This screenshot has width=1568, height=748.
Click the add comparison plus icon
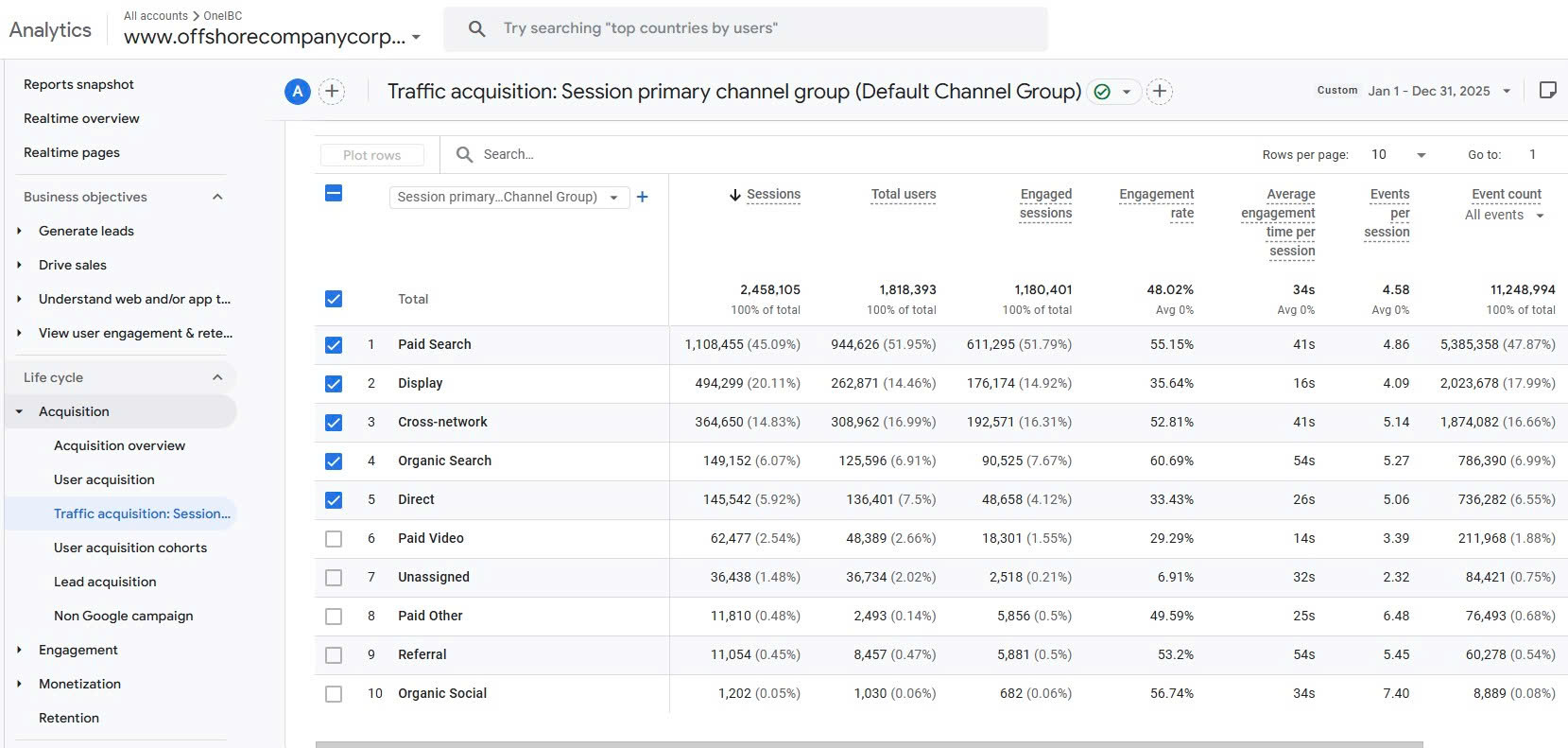[x=332, y=92]
